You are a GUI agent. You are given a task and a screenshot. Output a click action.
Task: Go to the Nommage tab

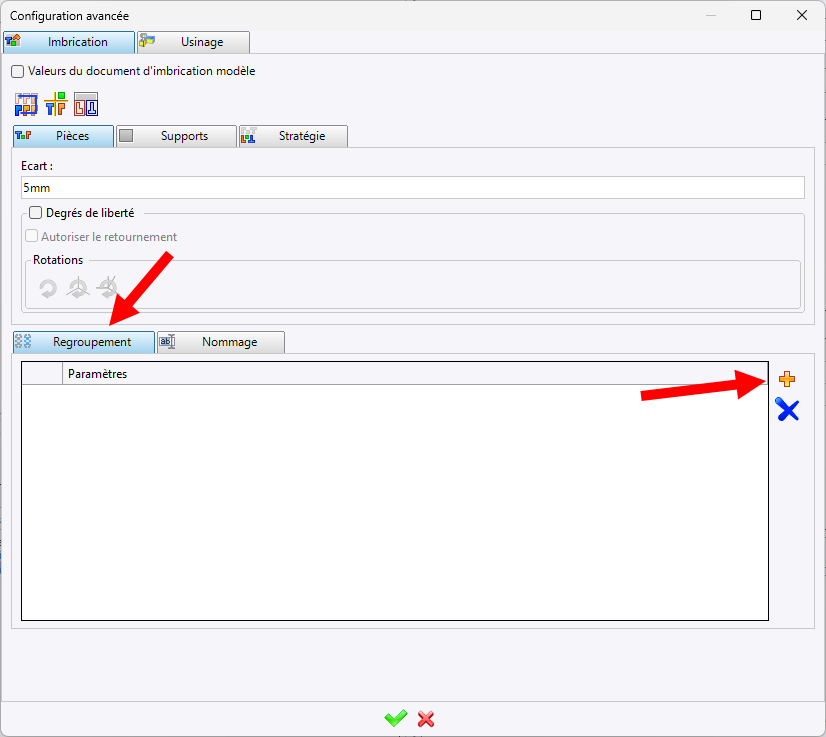point(221,342)
